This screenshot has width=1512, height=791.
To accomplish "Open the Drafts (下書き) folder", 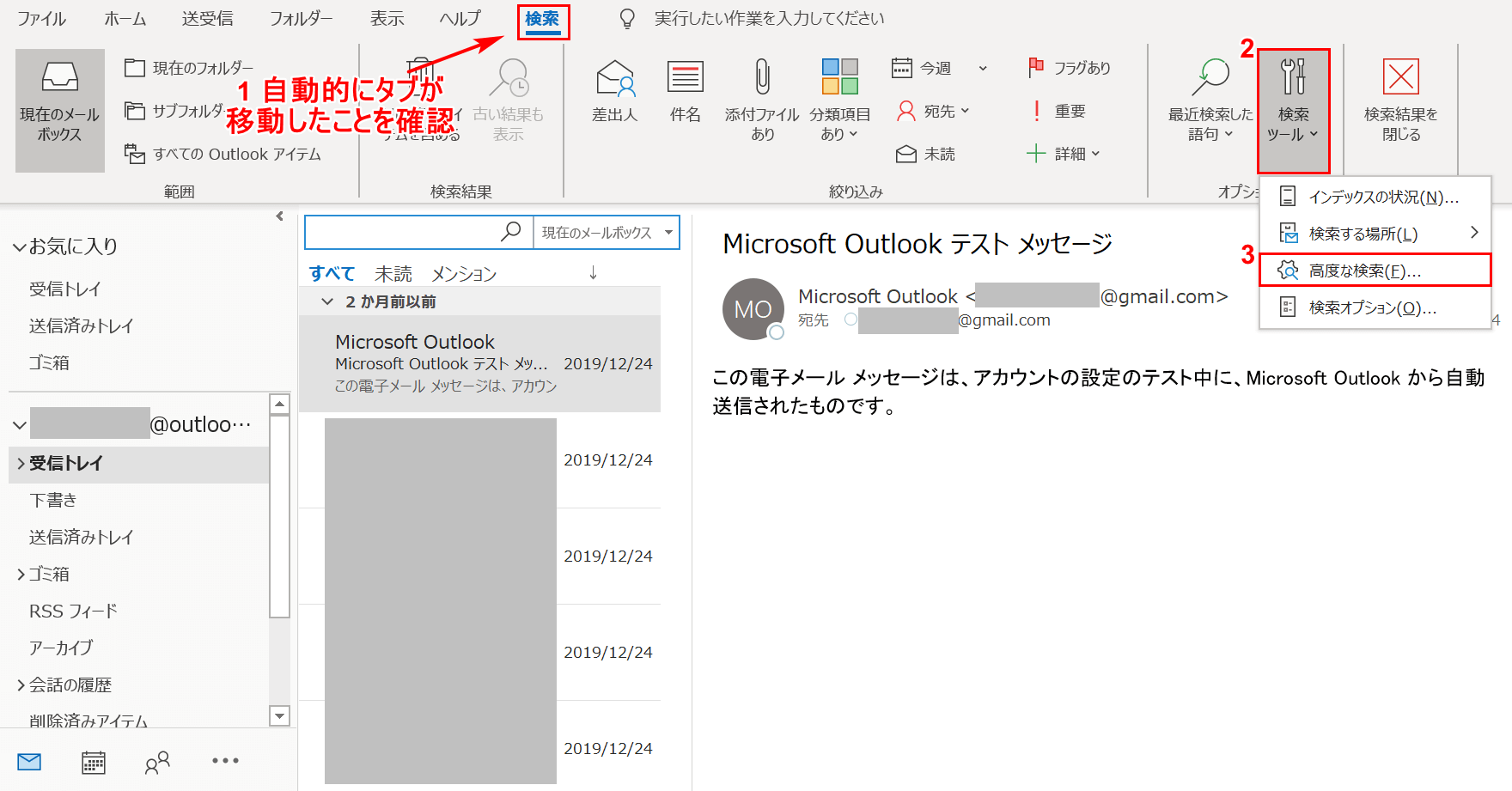I will click(x=53, y=500).
